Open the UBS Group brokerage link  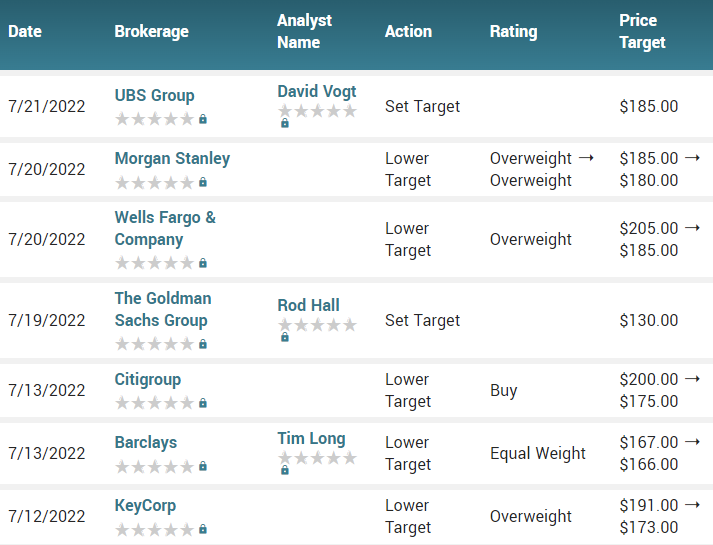click(155, 95)
